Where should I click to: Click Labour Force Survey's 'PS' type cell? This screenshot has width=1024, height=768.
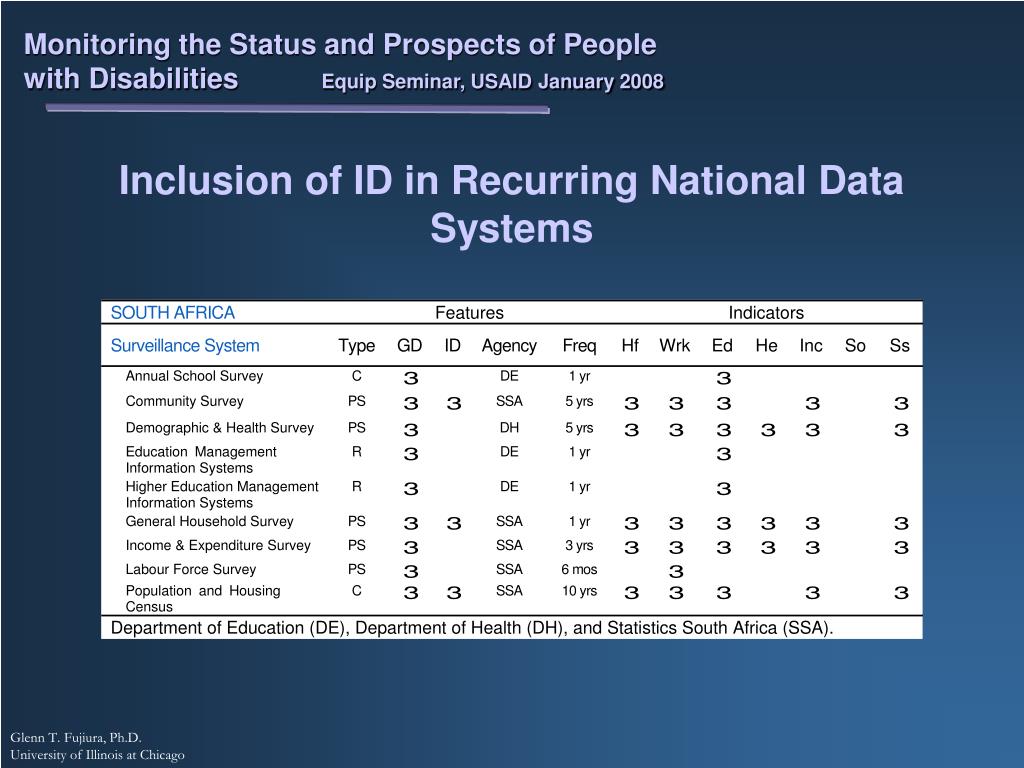[x=357, y=569]
